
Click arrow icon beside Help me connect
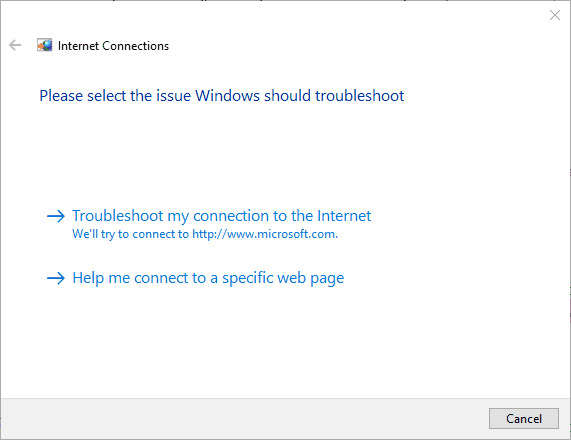(x=56, y=278)
